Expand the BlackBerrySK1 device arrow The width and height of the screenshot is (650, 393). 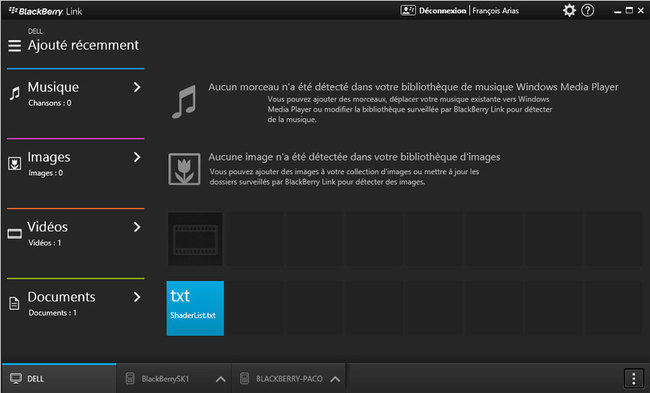221,379
